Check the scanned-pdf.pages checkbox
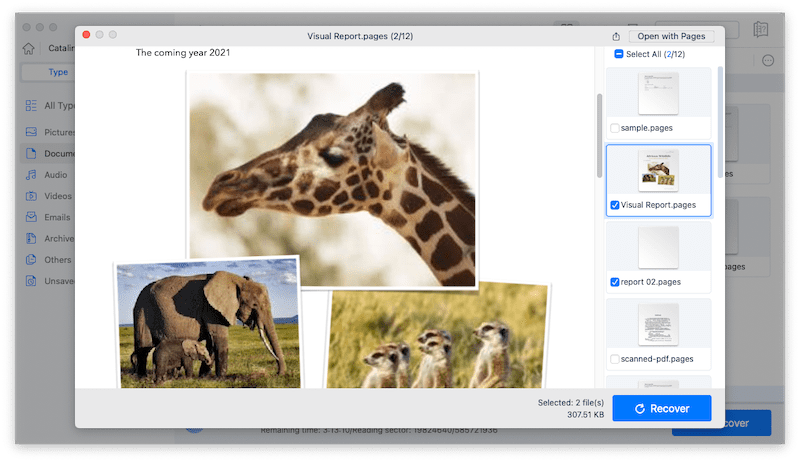This screenshot has width=800, height=462. (x=615, y=359)
